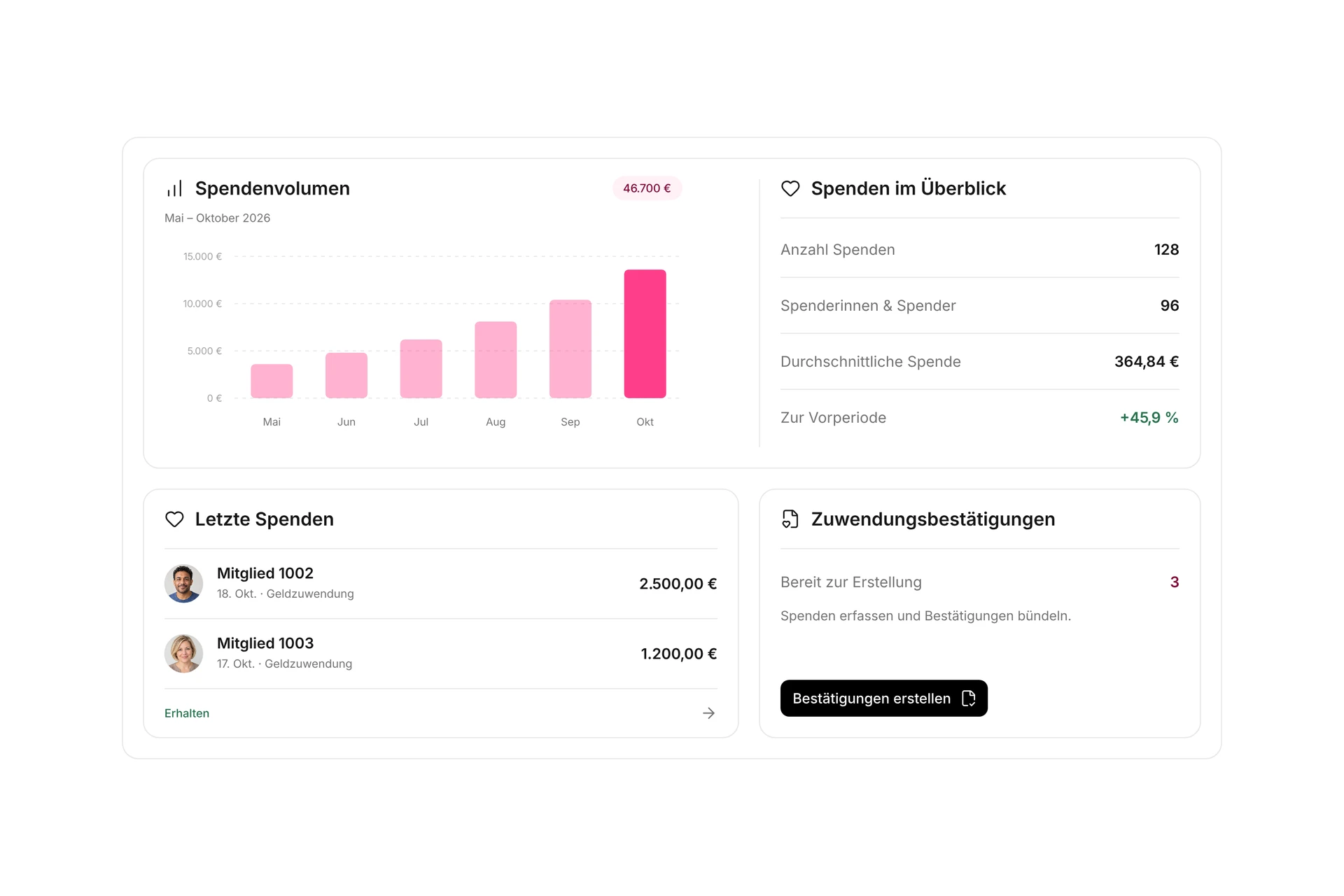Image resolution: width=1344 pixels, height=896 pixels.
Task: Open the Mitglied 1002 donation entry
Action: coord(441,584)
